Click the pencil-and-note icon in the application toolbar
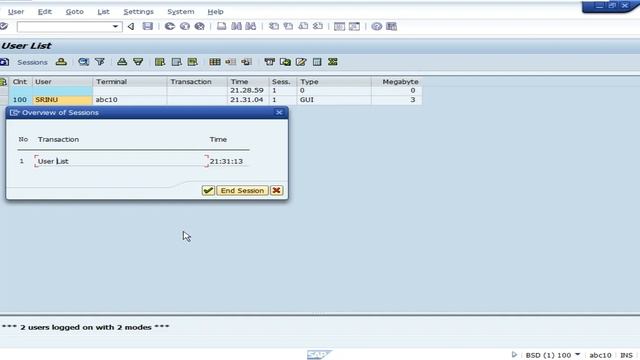The height and width of the screenshot is (360, 640). [301, 62]
